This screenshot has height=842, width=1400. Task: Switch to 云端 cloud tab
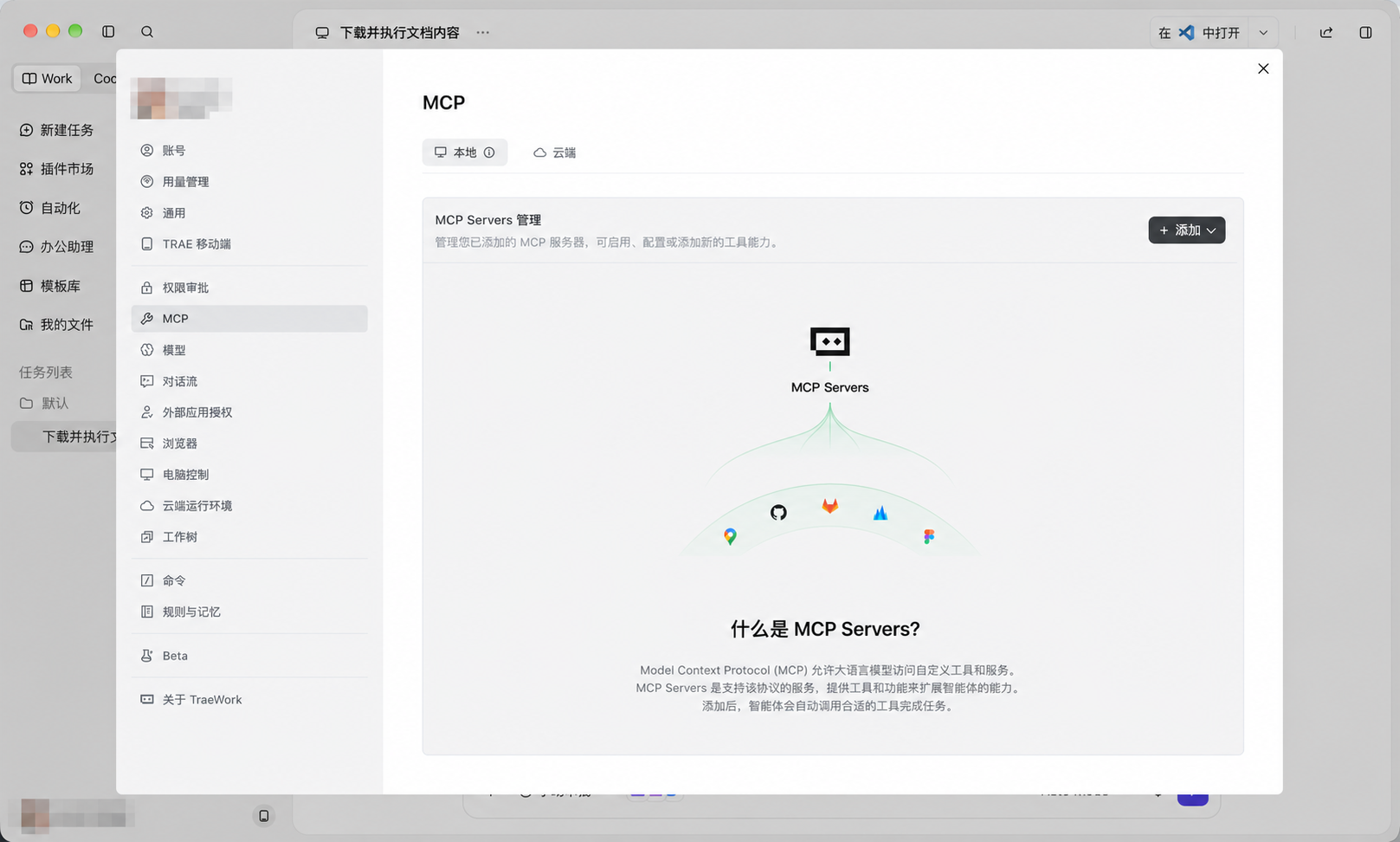tap(555, 152)
